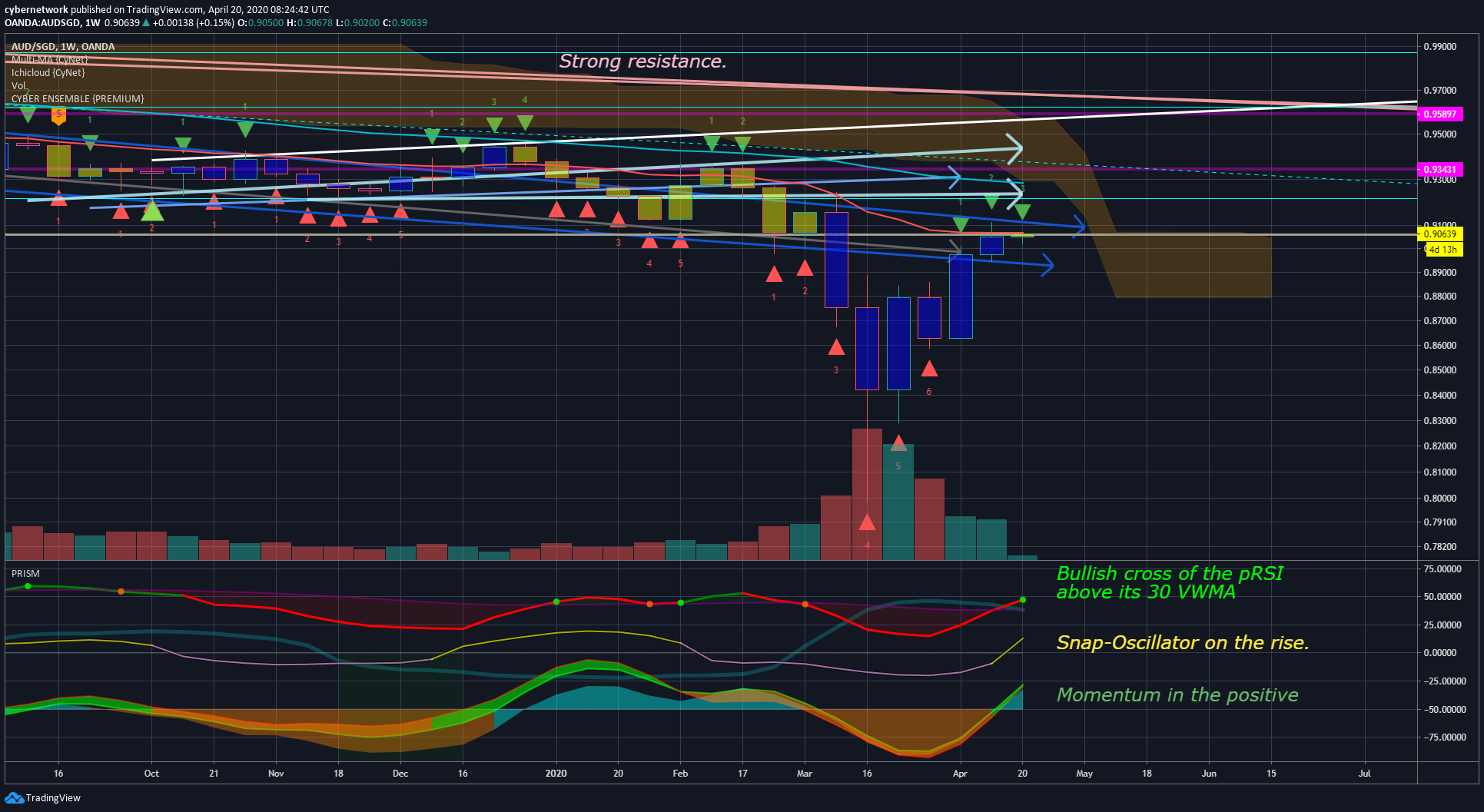Click the 0.99000 price scale value

(1440, 47)
